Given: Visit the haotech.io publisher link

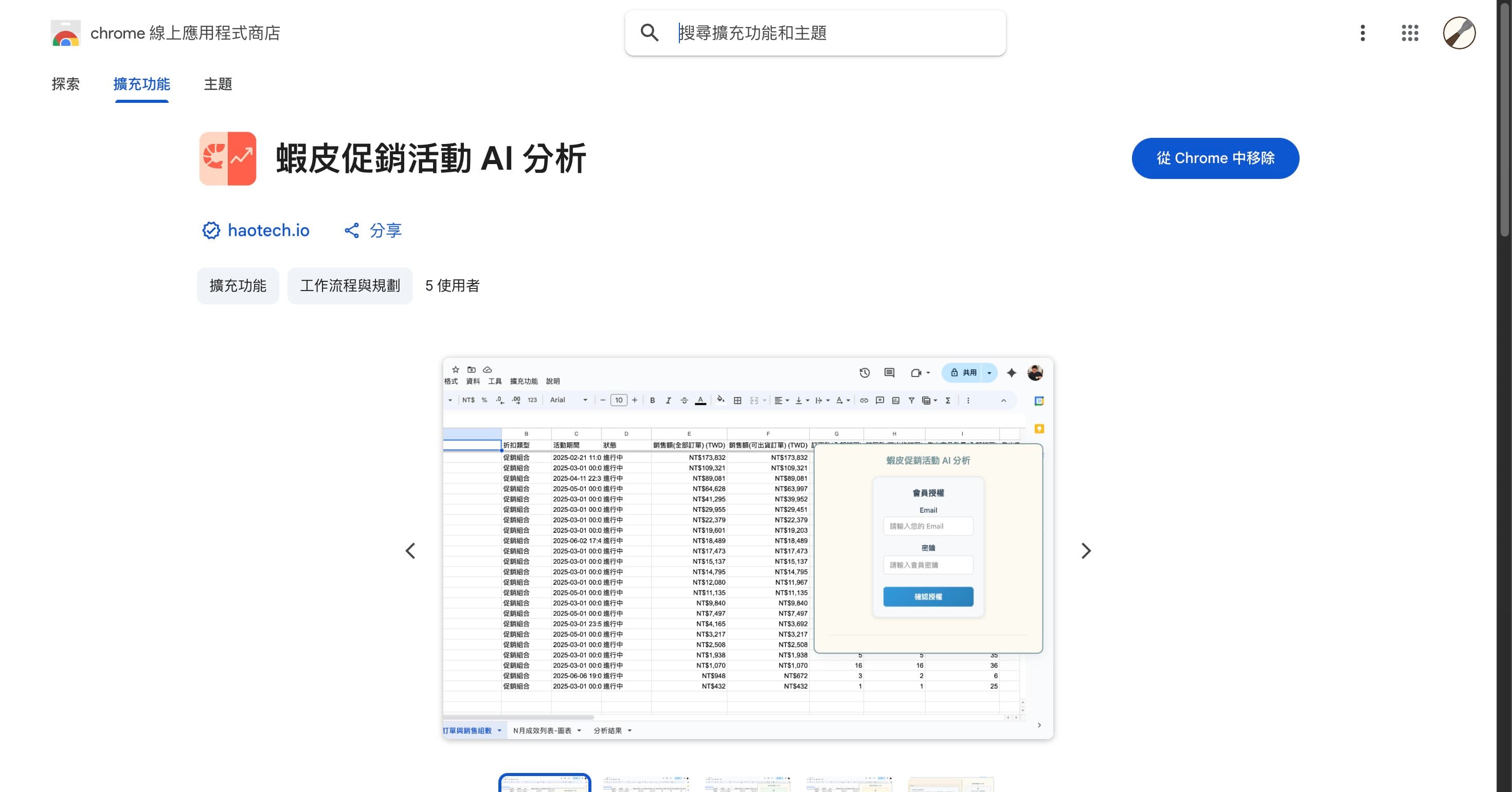Looking at the screenshot, I should tap(268, 230).
